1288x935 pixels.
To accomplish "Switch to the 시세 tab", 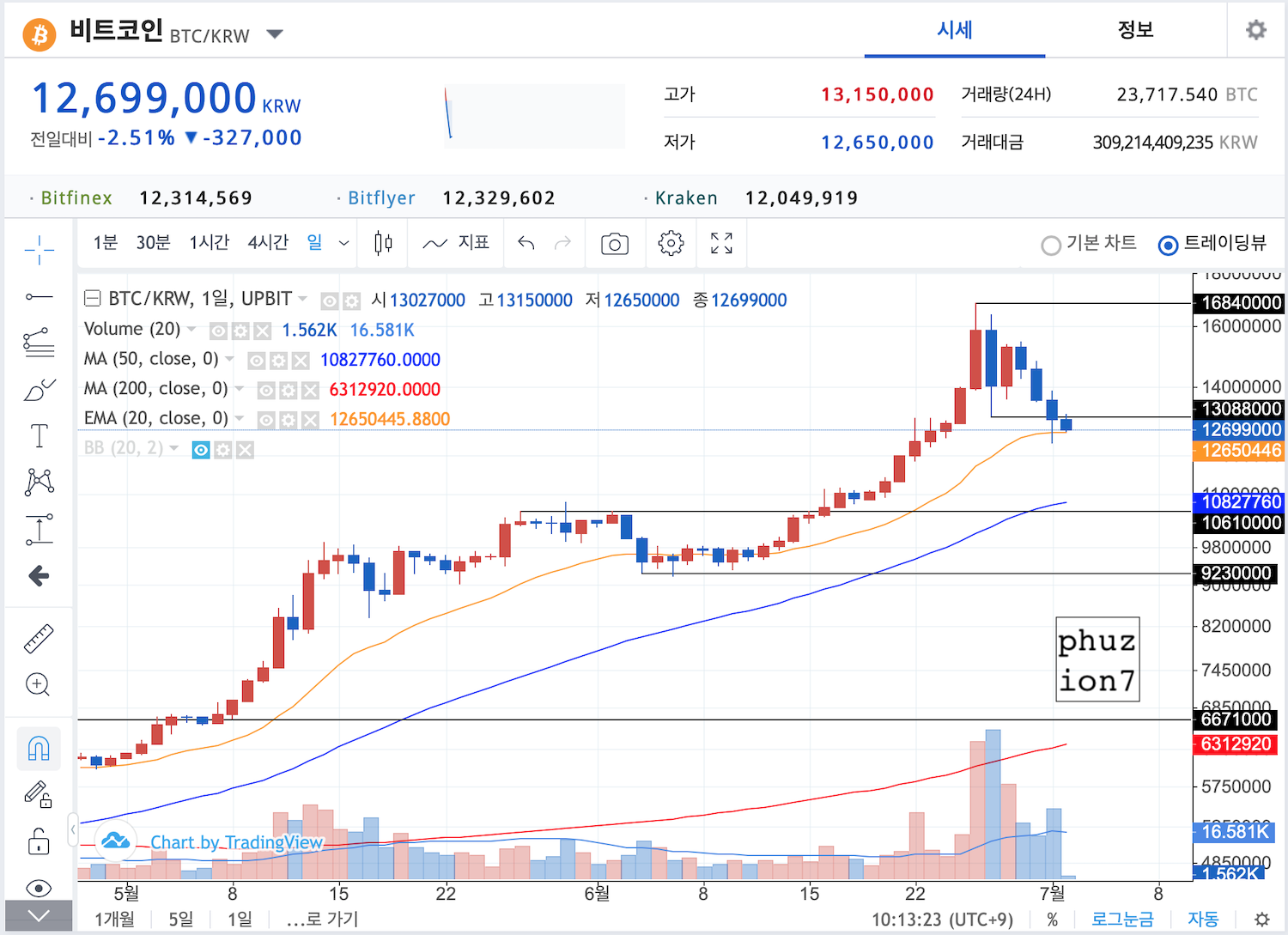I will pos(955,30).
